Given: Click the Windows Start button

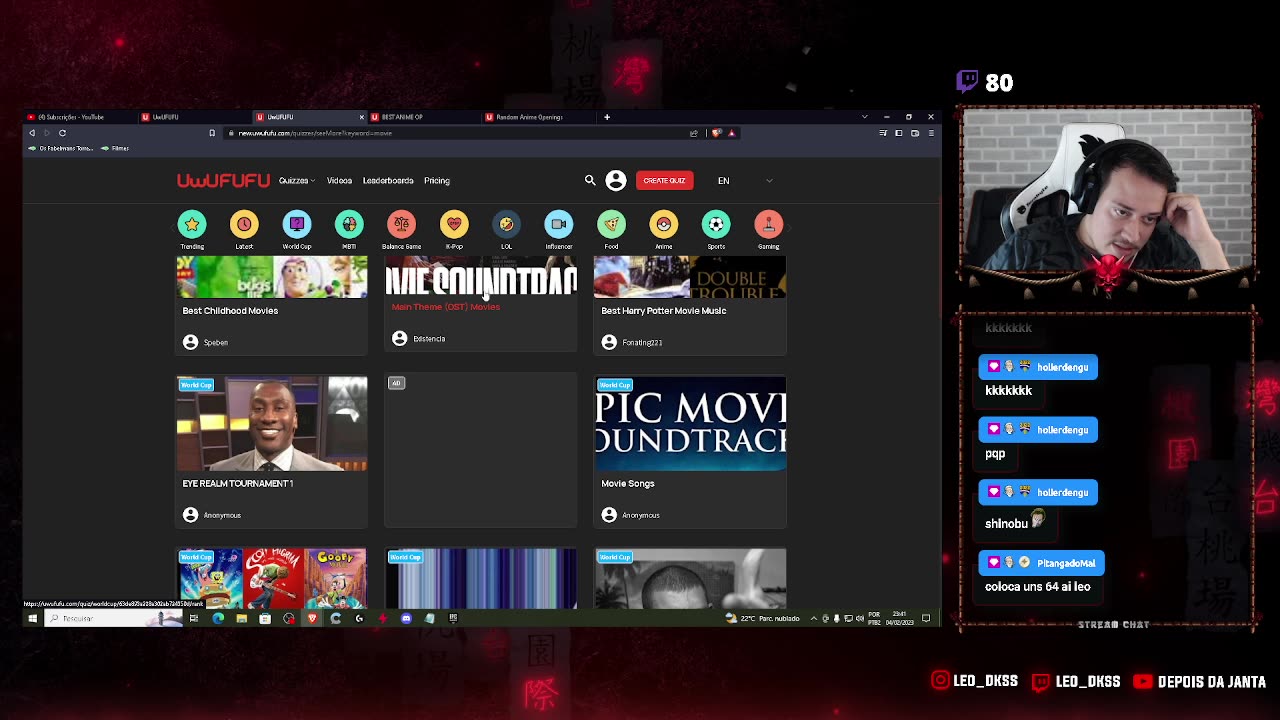Looking at the screenshot, I should [x=32, y=618].
